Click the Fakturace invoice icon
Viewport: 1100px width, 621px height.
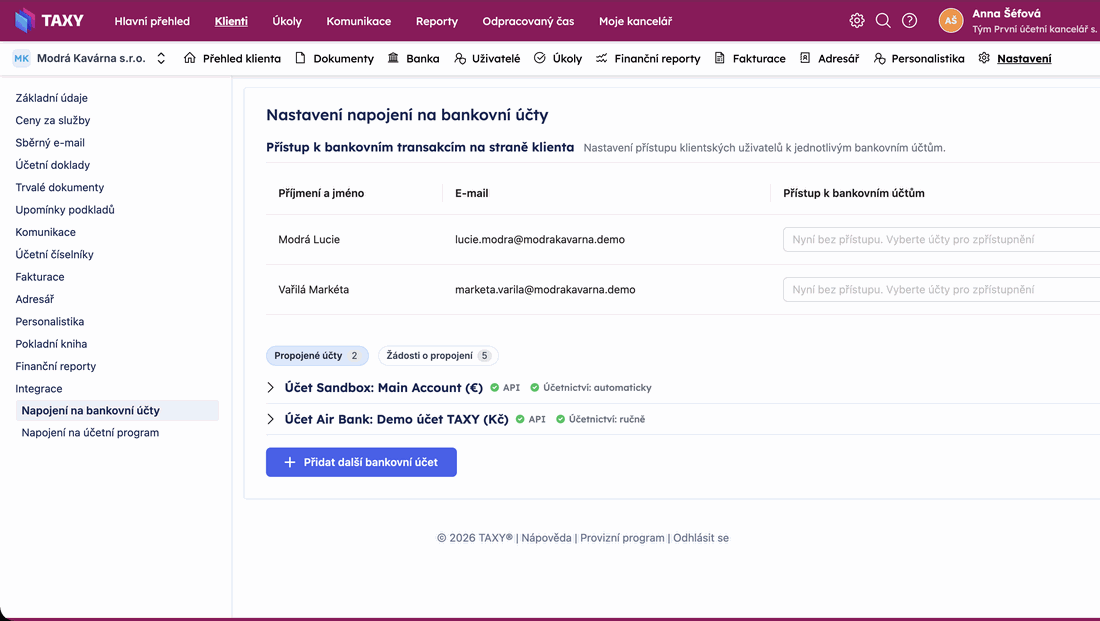[720, 58]
